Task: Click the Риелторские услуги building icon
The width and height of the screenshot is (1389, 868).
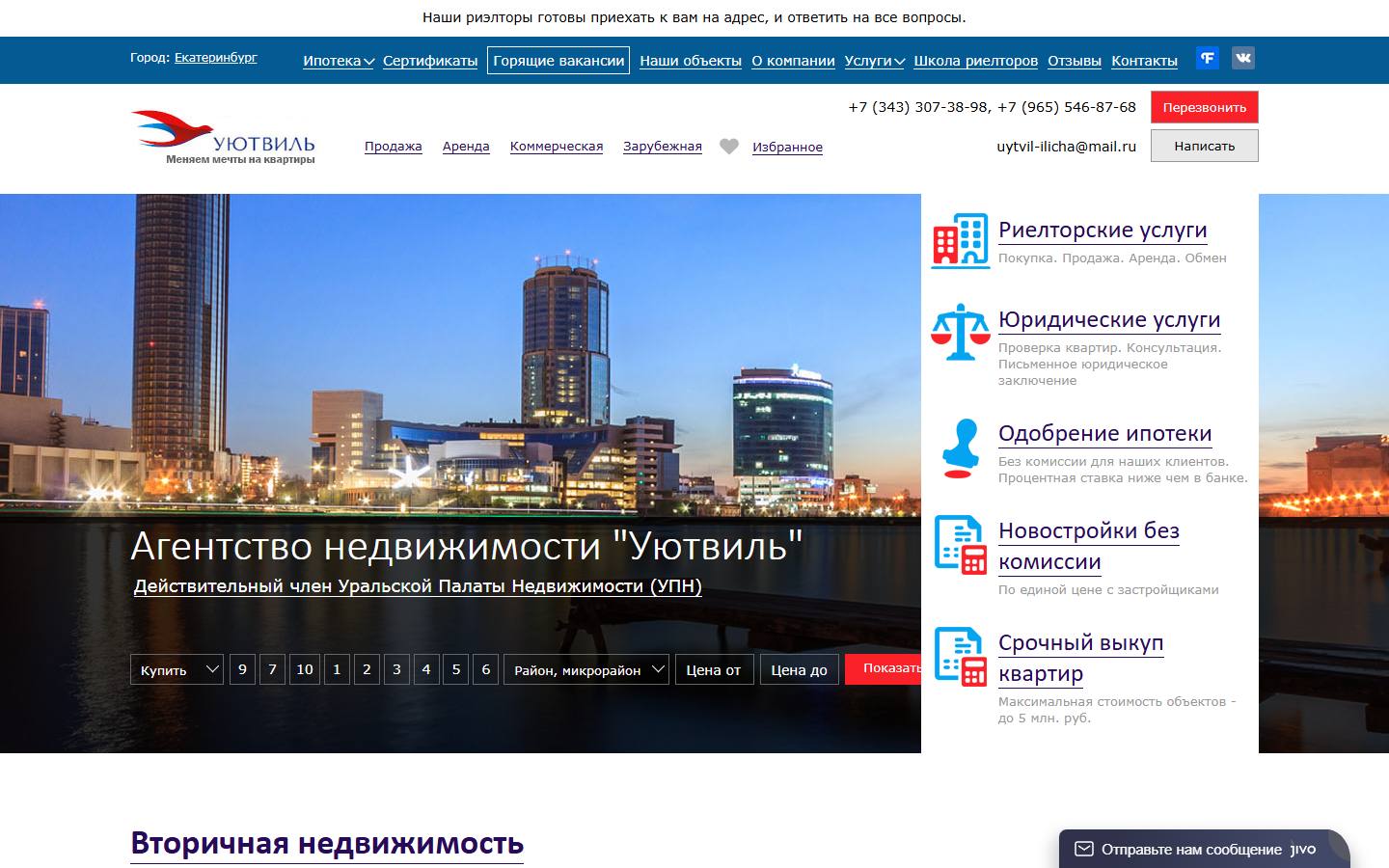Action: pos(961,240)
